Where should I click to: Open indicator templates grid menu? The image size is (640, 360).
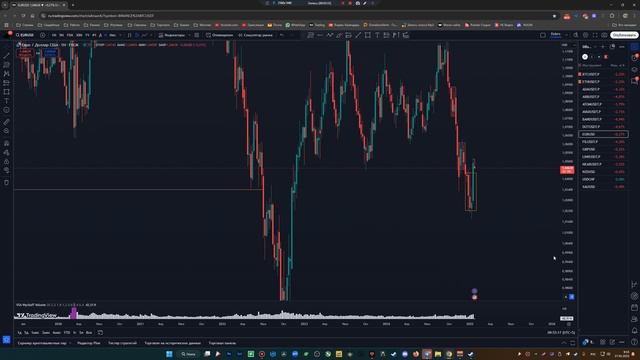tap(197, 35)
